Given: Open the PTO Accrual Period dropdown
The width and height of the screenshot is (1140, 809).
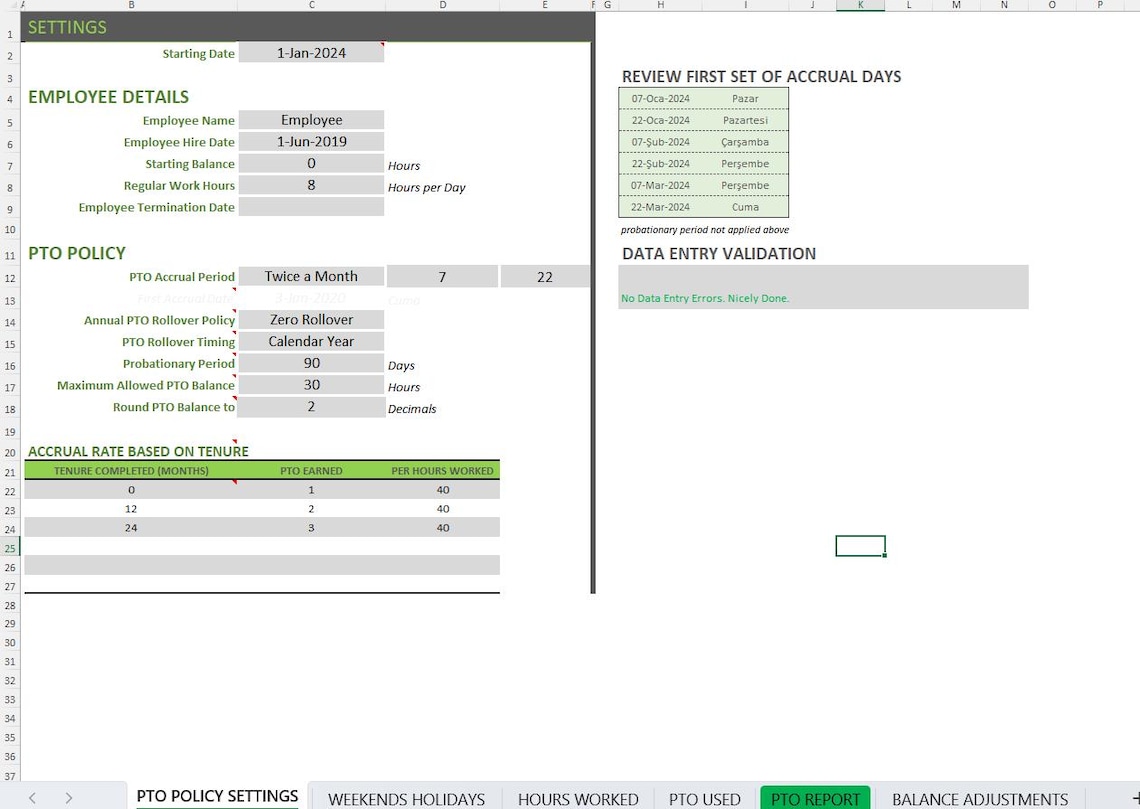Looking at the screenshot, I should 310,276.
